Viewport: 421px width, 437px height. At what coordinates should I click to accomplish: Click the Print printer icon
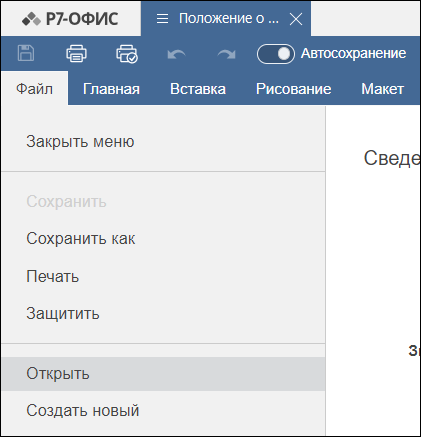76,53
